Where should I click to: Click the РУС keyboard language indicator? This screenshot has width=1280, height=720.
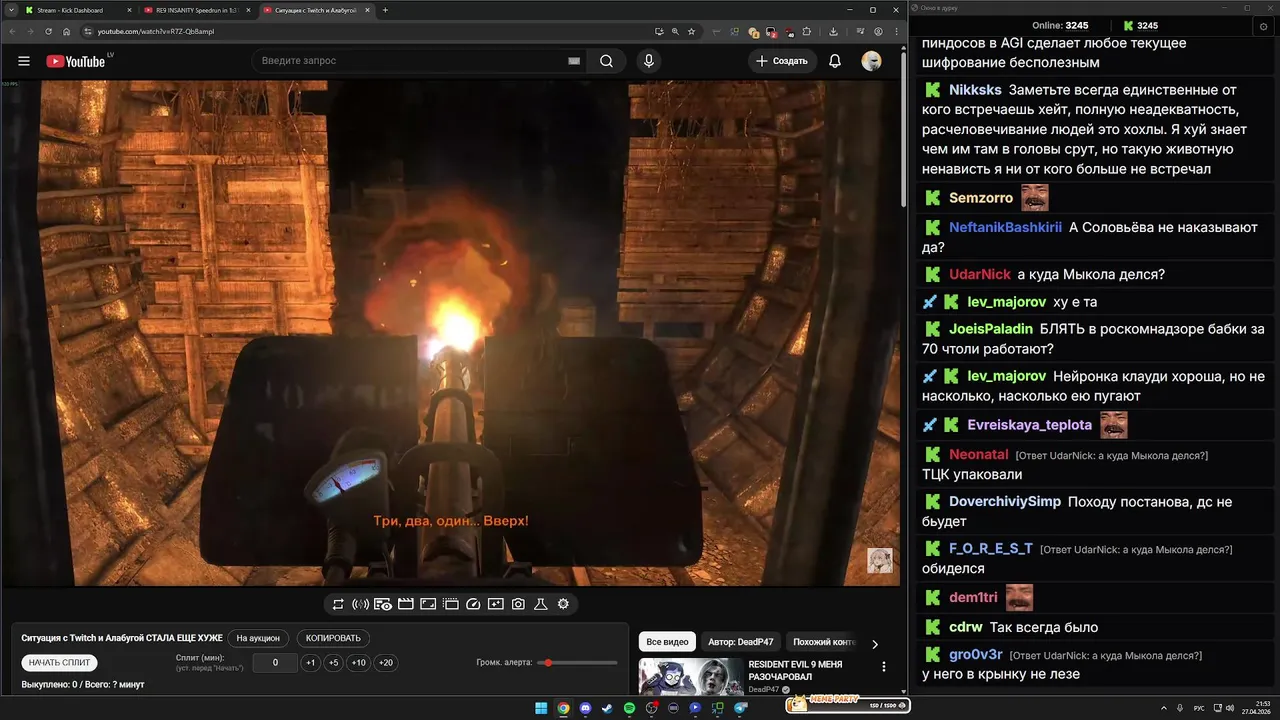point(1200,708)
